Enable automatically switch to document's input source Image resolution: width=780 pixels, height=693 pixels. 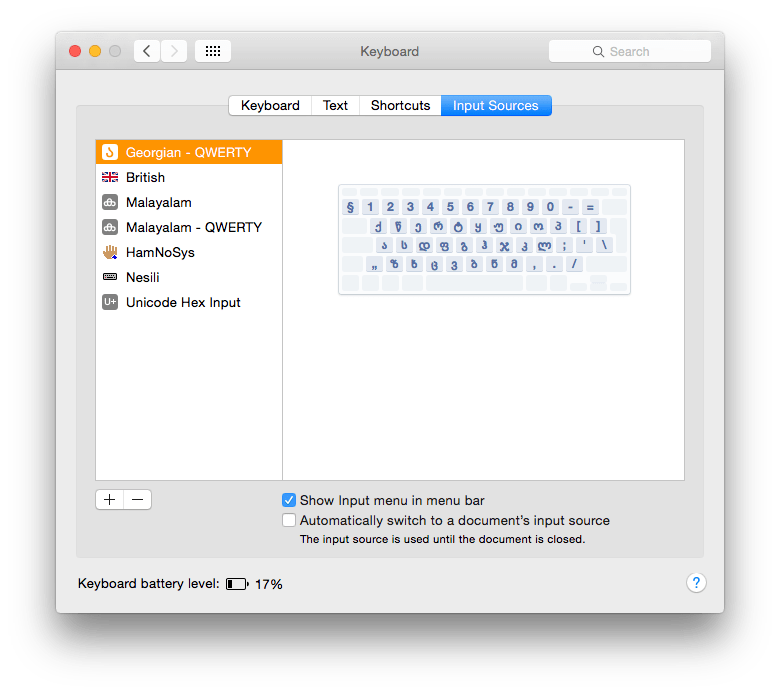(x=289, y=520)
